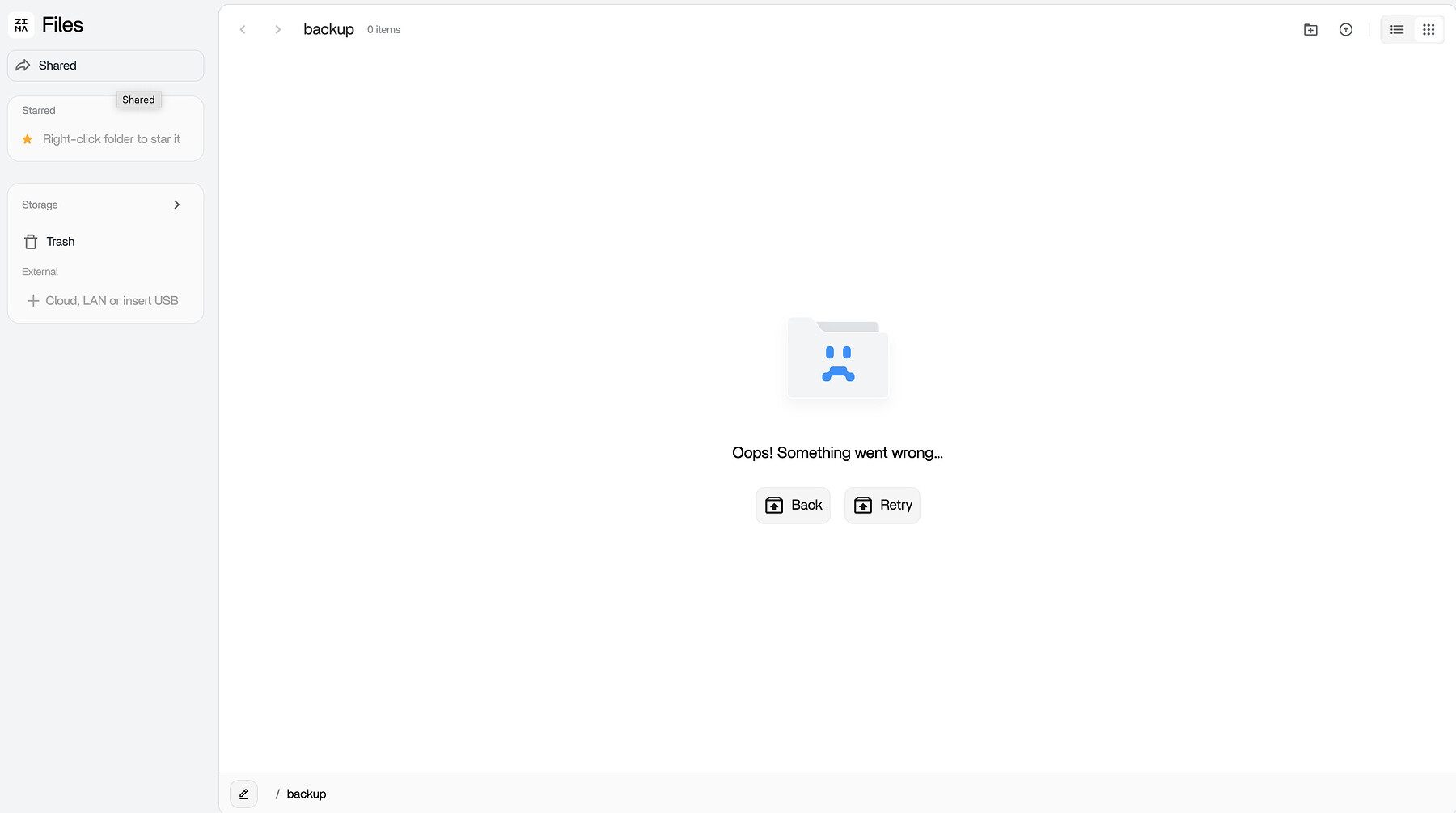Click the star icon next to folder hint
The height and width of the screenshot is (813, 1456).
pyautogui.click(x=27, y=139)
